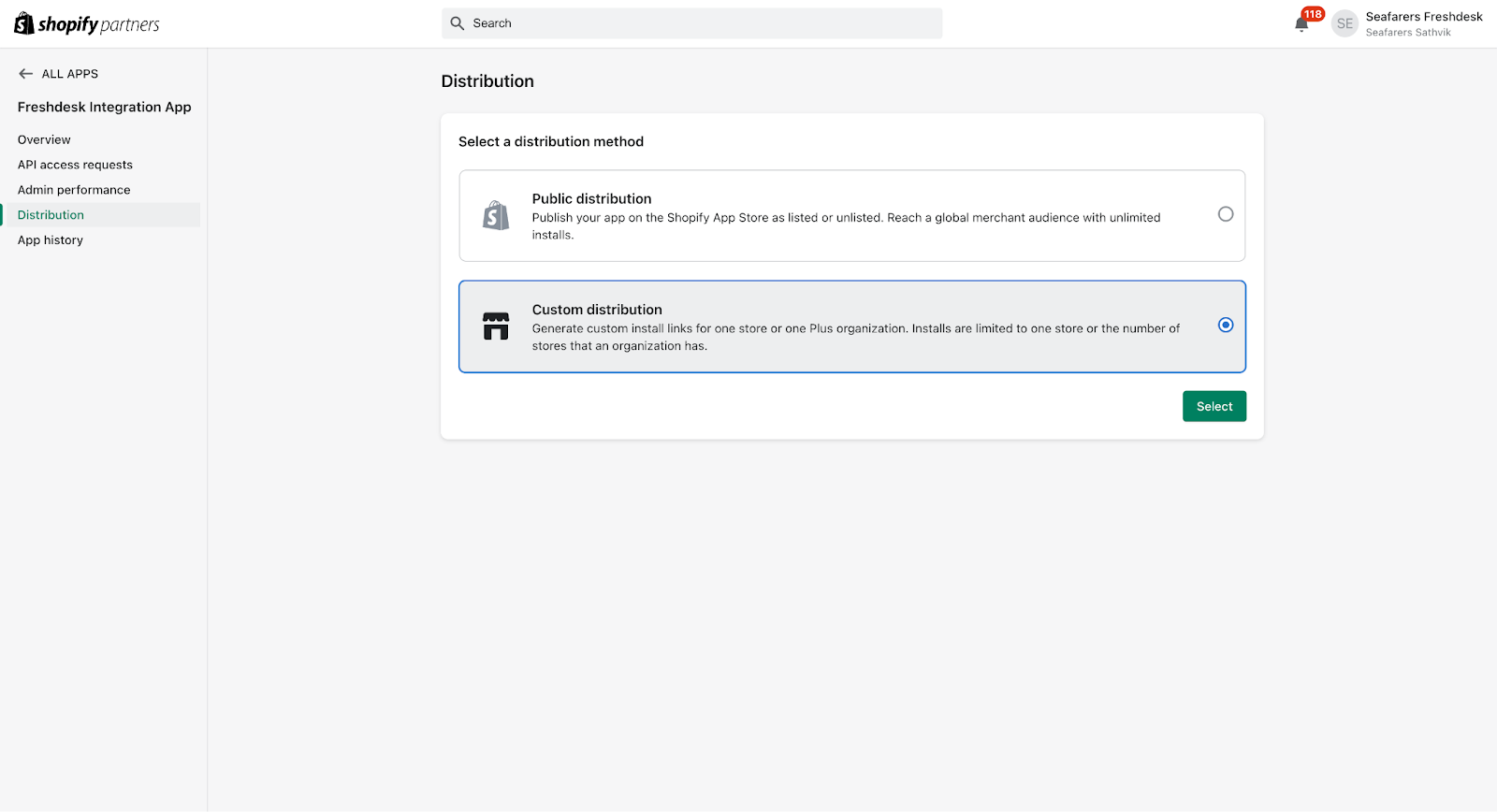Click the Custom distribution heading text
Viewport: 1497px width, 812px height.
click(x=597, y=310)
